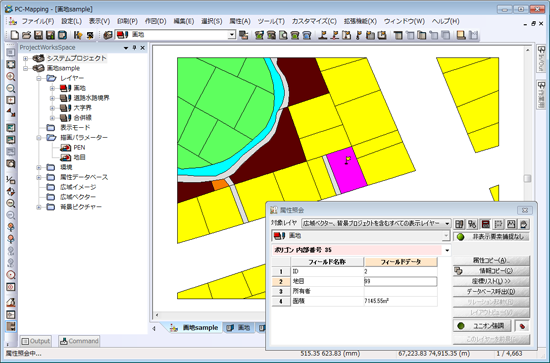Click the new blank document toolbar icon
Image resolution: width=550 pixels, height=363 pixels.
(x=15, y=35)
